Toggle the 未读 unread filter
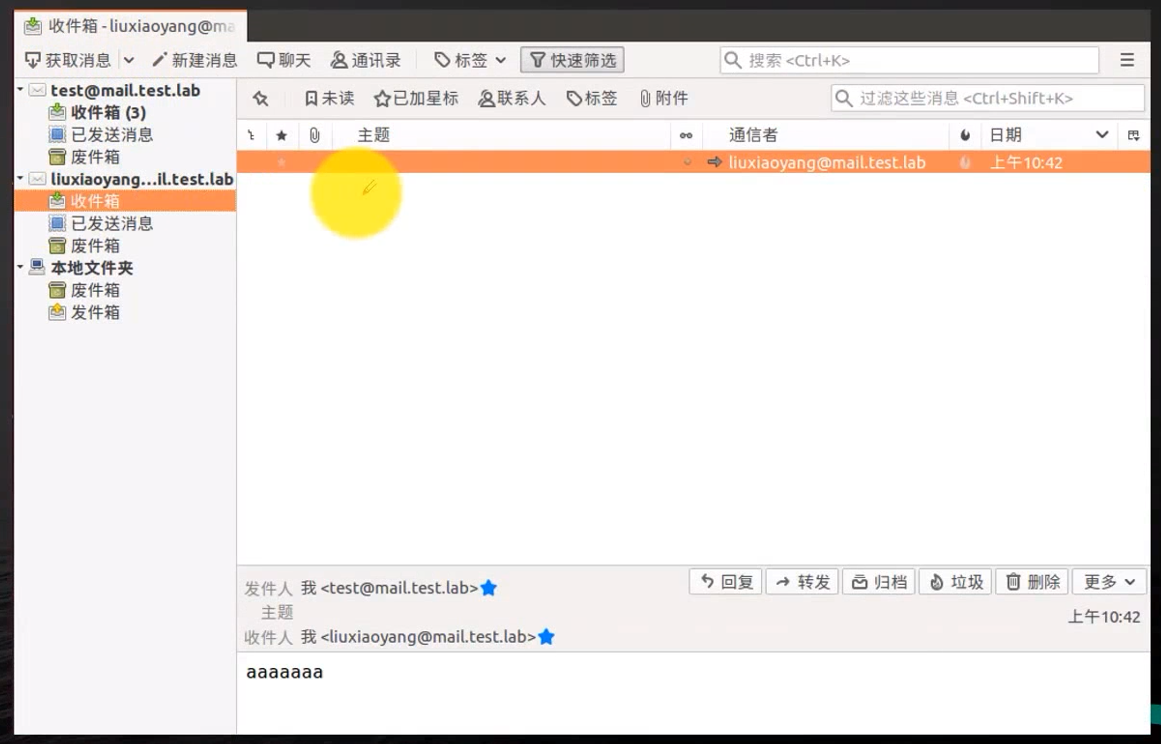Viewport: 1161px width, 744px height. [329, 98]
